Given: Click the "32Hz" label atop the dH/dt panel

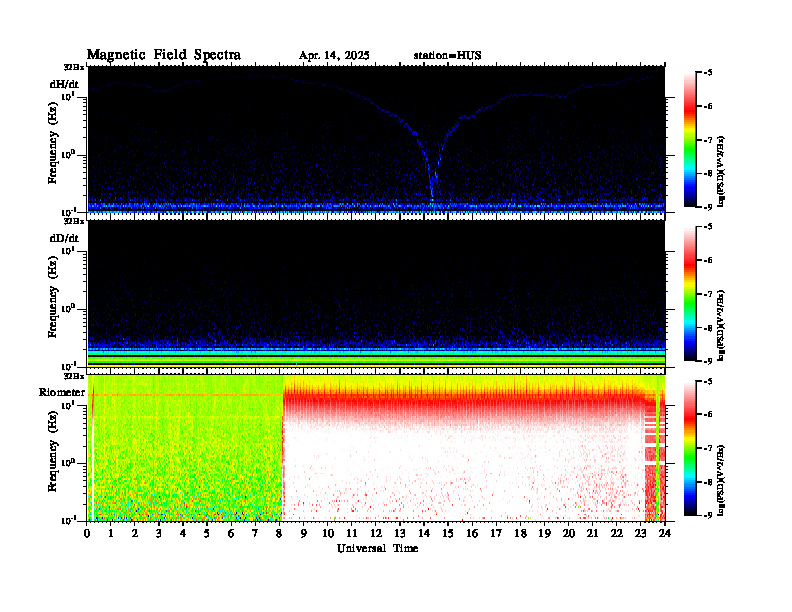Looking at the screenshot, I should 74,66.
